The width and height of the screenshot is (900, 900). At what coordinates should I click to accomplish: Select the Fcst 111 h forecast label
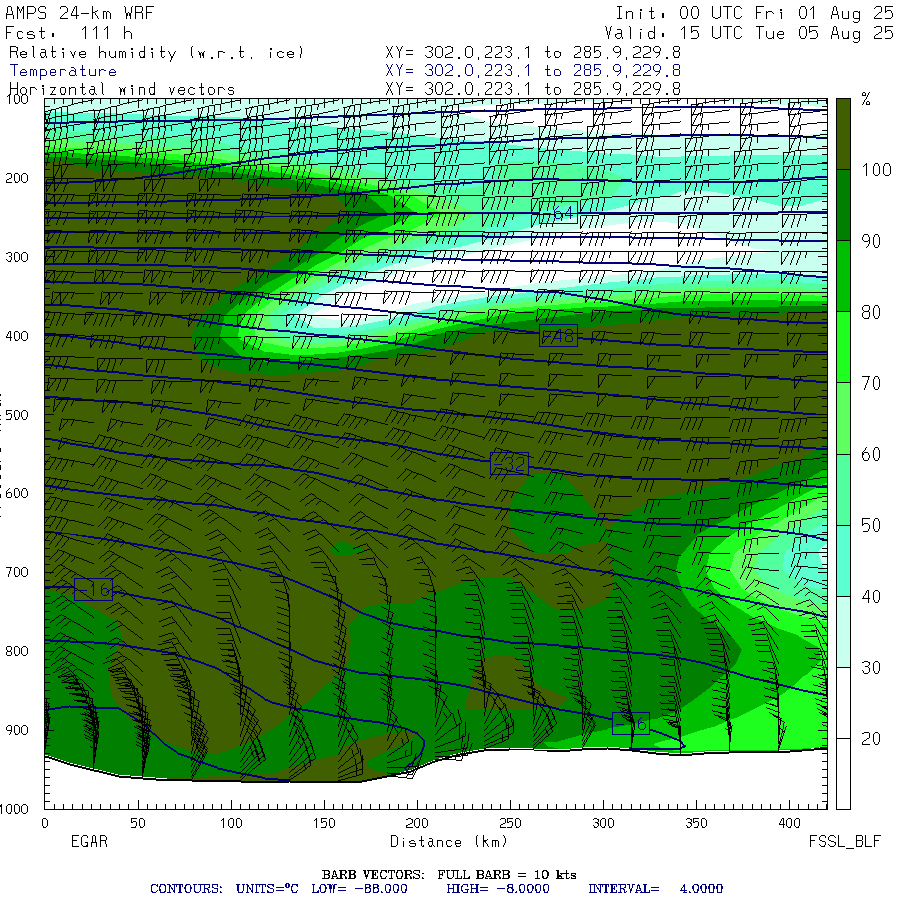68,33
